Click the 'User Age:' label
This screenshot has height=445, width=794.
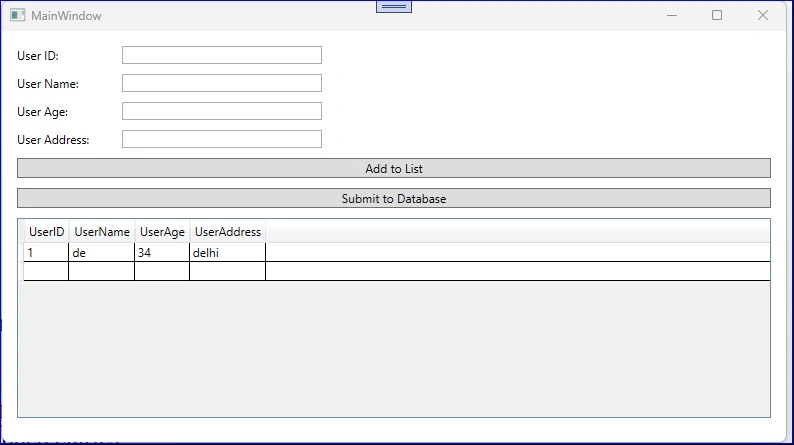pyautogui.click(x=43, y=112)
